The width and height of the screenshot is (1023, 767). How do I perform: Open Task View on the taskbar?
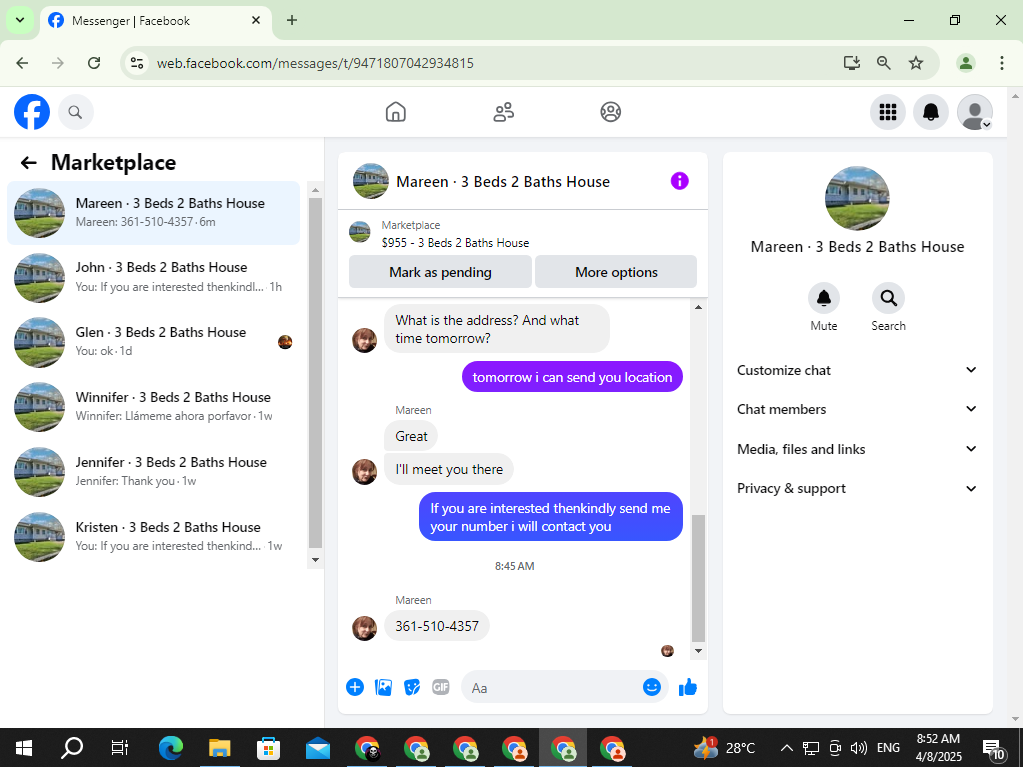pos(120,747)
